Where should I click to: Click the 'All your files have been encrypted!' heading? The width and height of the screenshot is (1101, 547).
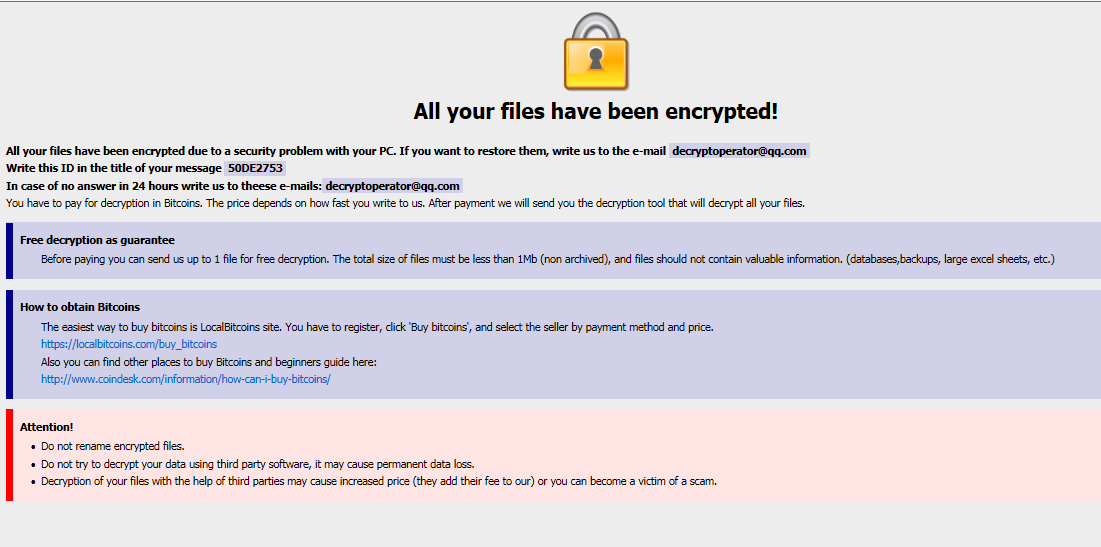(x=596, y=111)
